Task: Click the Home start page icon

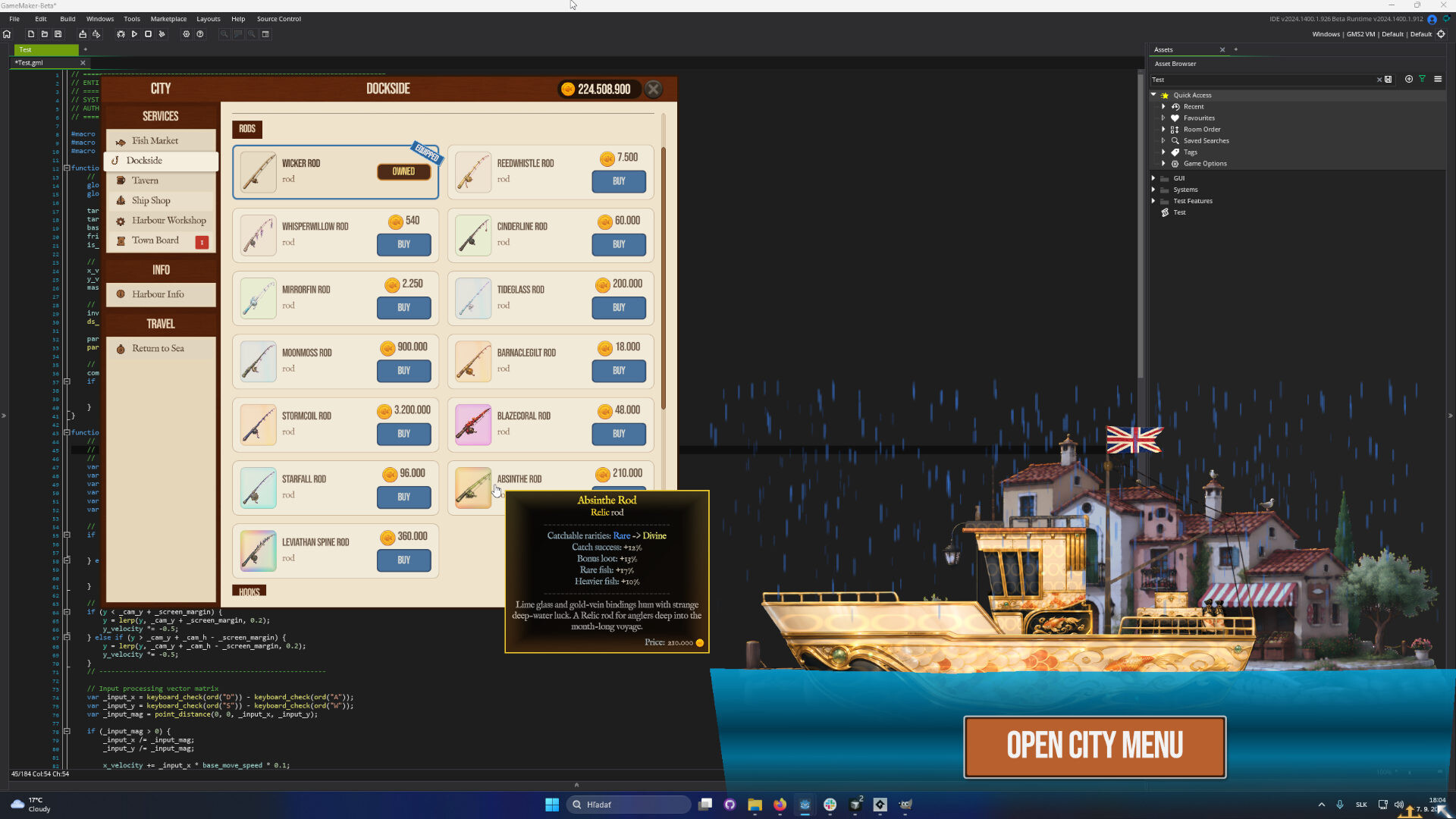Action: click(7, 34)
